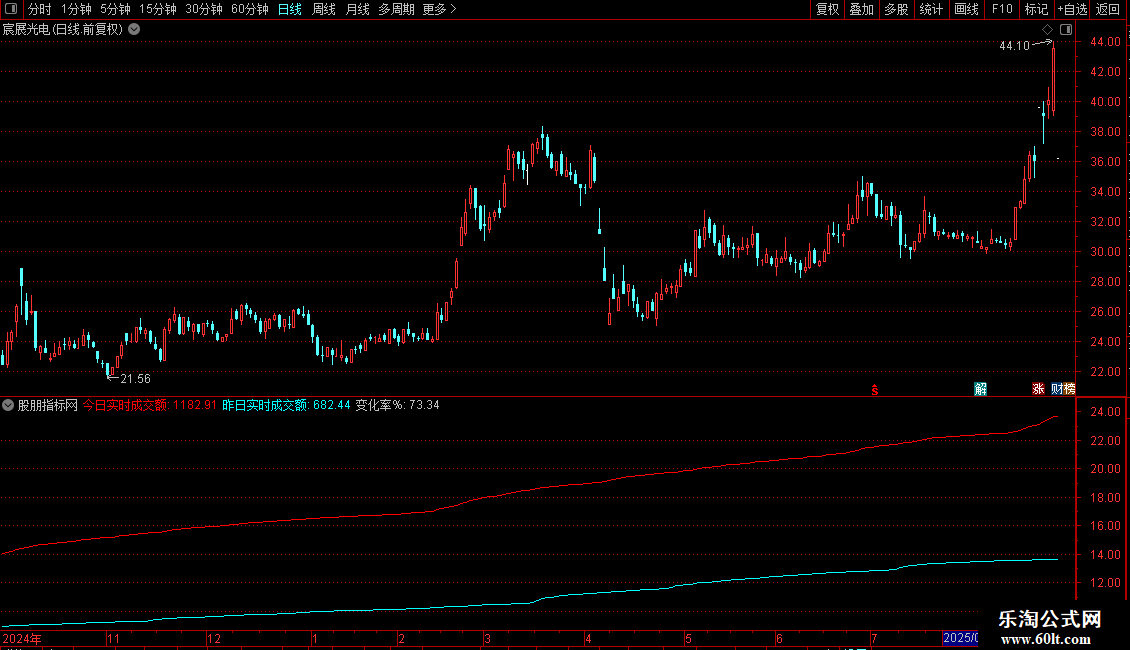Click the 股朋指标网 indicator name
Screen dimensions: 1130x650
click(48, 405)
